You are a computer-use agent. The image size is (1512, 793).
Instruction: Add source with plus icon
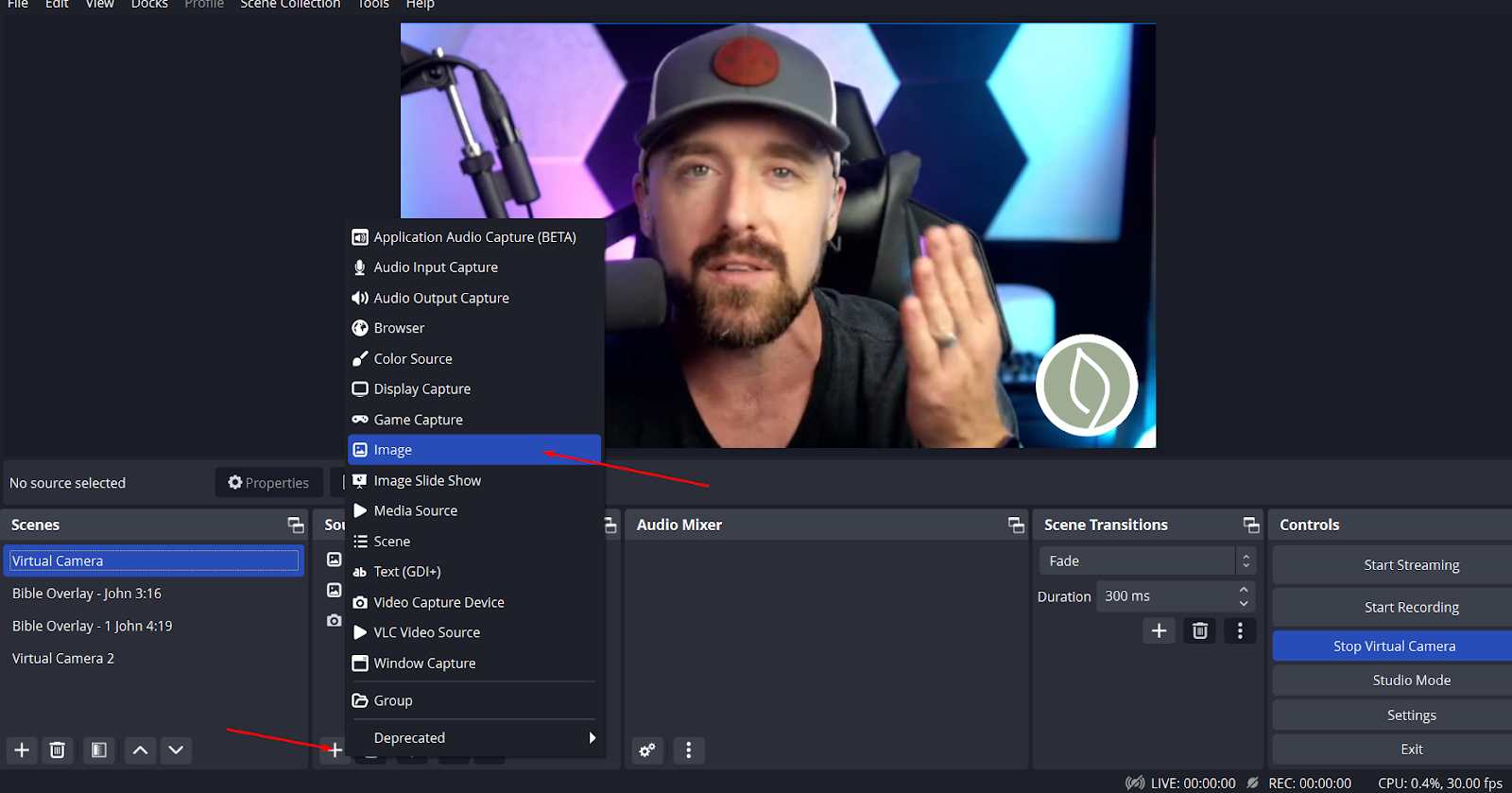tap(335, 750)
